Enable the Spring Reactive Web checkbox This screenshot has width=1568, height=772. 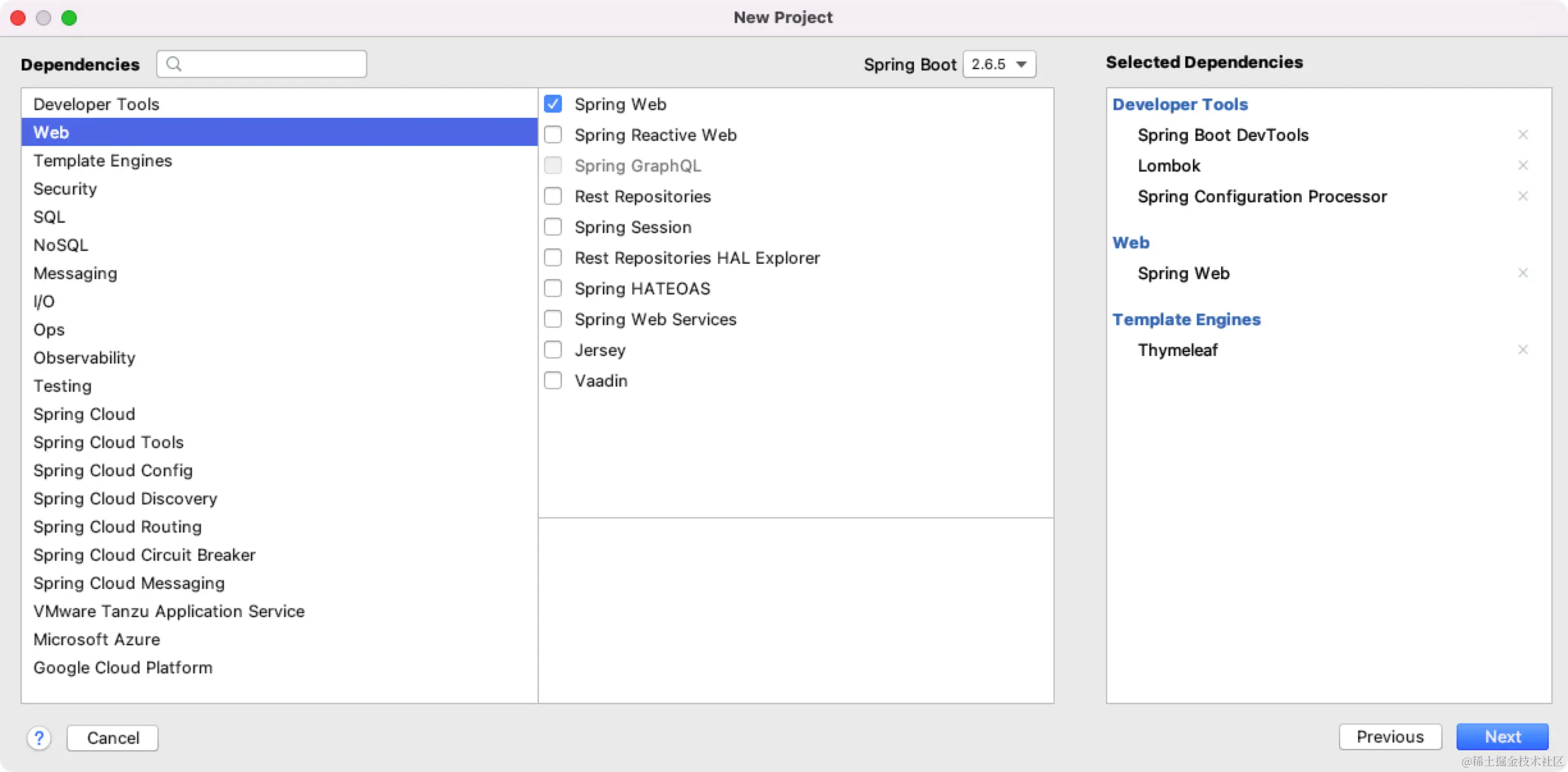[553, 134]
